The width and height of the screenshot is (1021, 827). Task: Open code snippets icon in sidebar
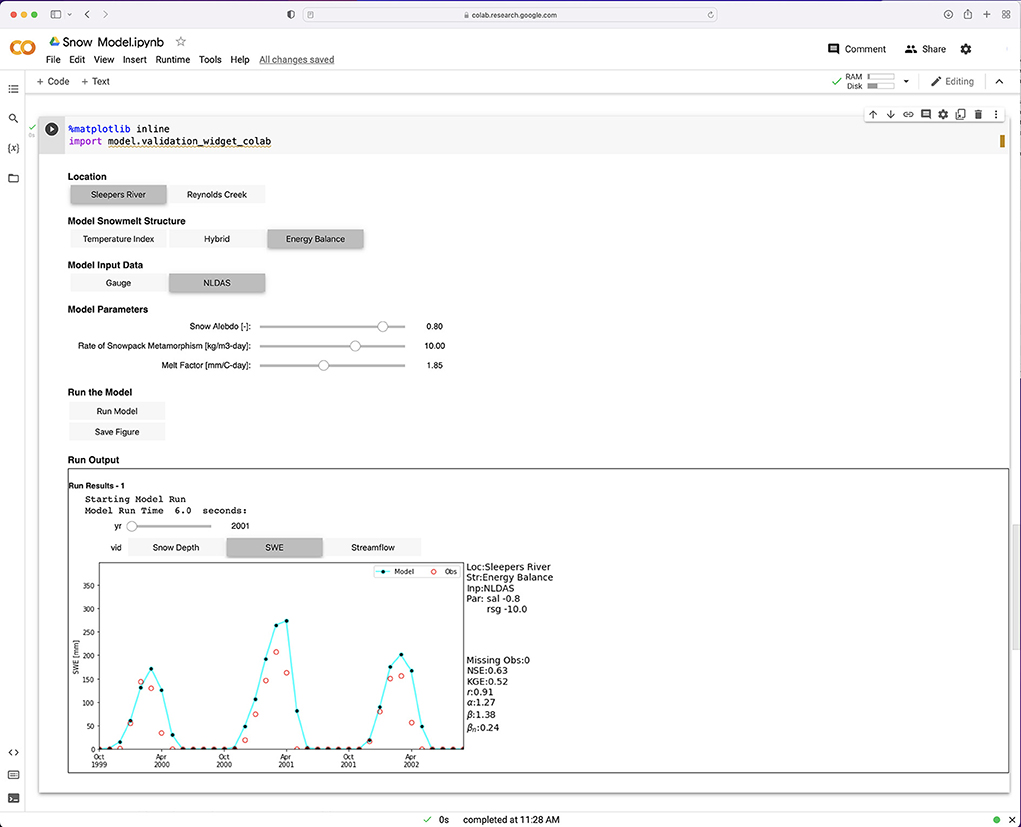pos(13,752)
